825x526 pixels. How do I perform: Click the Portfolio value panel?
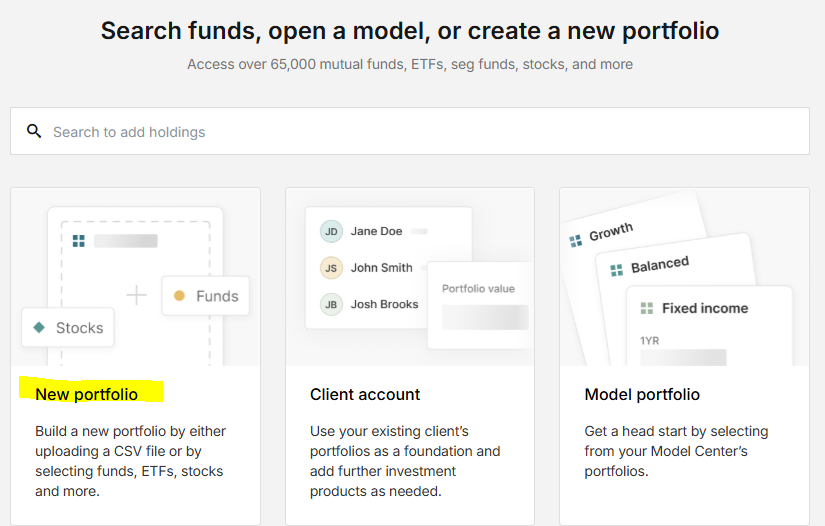[x=481, y=305]
